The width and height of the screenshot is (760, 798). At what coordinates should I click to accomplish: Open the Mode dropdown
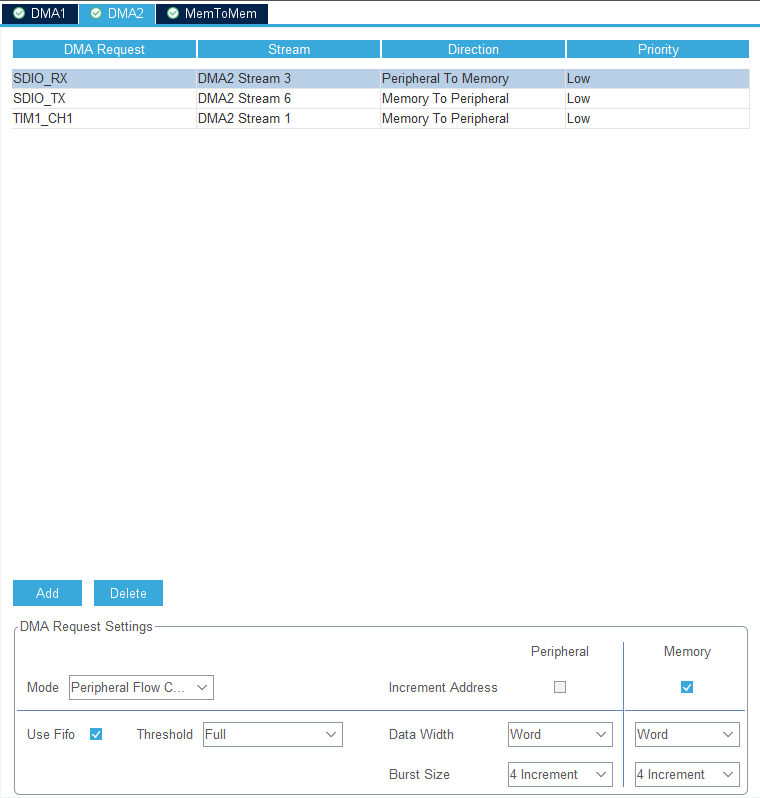[141, 688]
